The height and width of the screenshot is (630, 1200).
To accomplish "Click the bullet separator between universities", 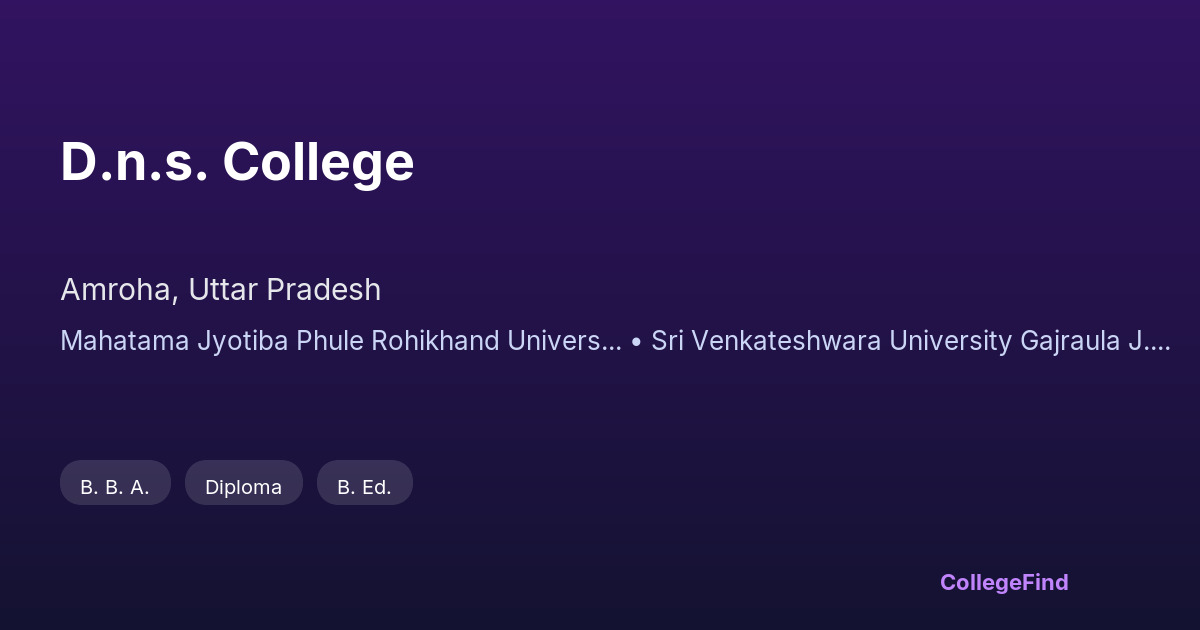I will [x=637, y=342].
